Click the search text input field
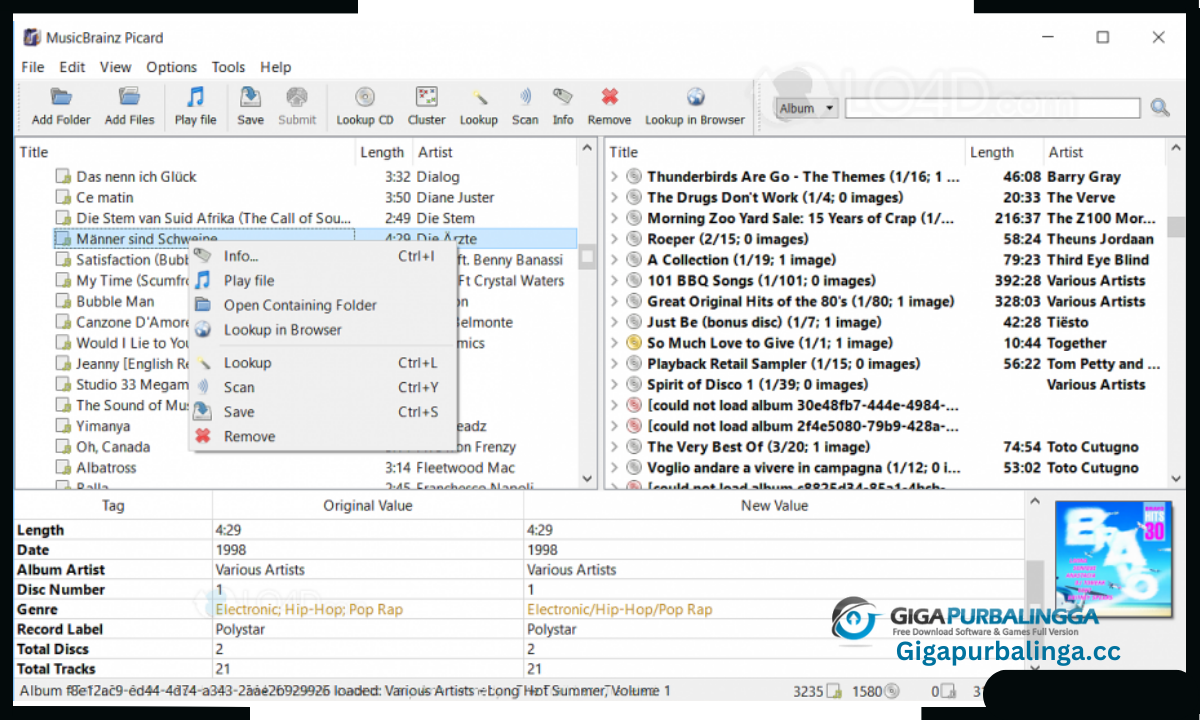The image size is (1200, 720). (x=992, y=108)
